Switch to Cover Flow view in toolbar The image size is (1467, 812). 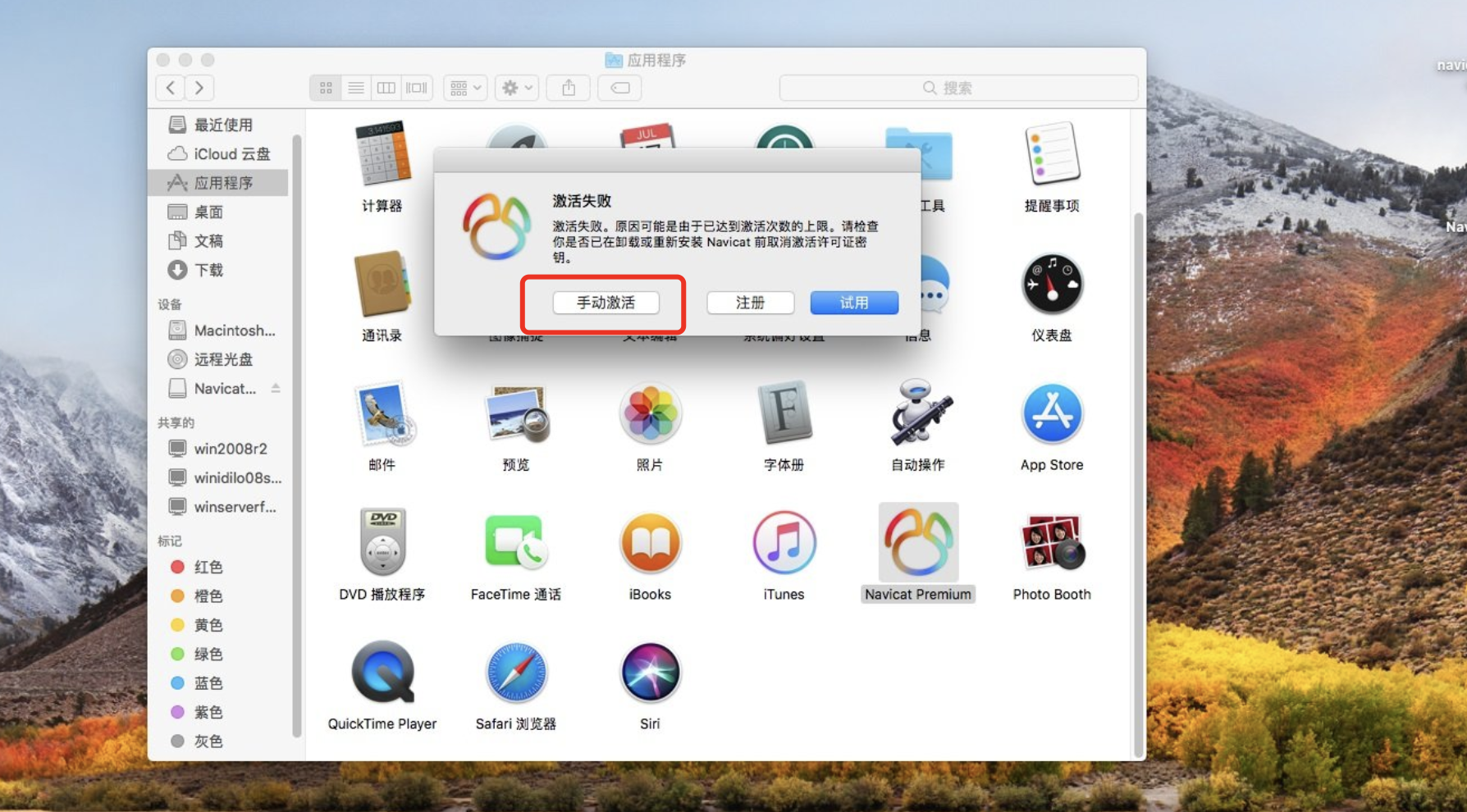[x=417, y=88]
